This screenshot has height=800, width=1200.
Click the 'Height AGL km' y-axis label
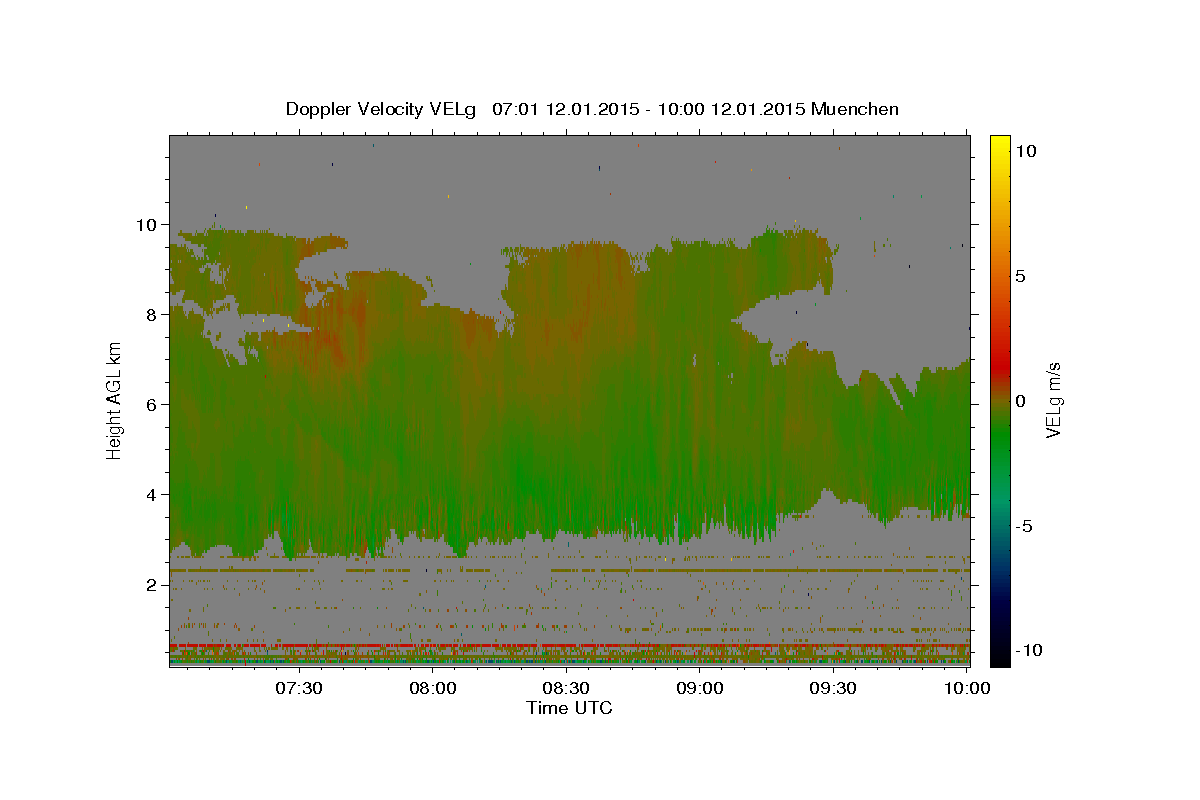114,401
